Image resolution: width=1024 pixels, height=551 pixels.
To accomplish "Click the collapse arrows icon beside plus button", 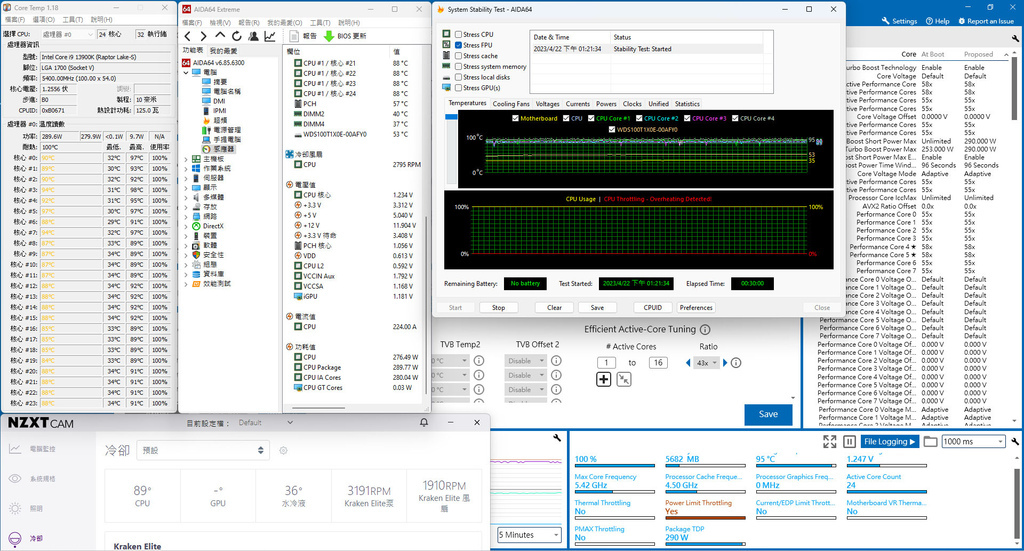I will pos(624,379).
